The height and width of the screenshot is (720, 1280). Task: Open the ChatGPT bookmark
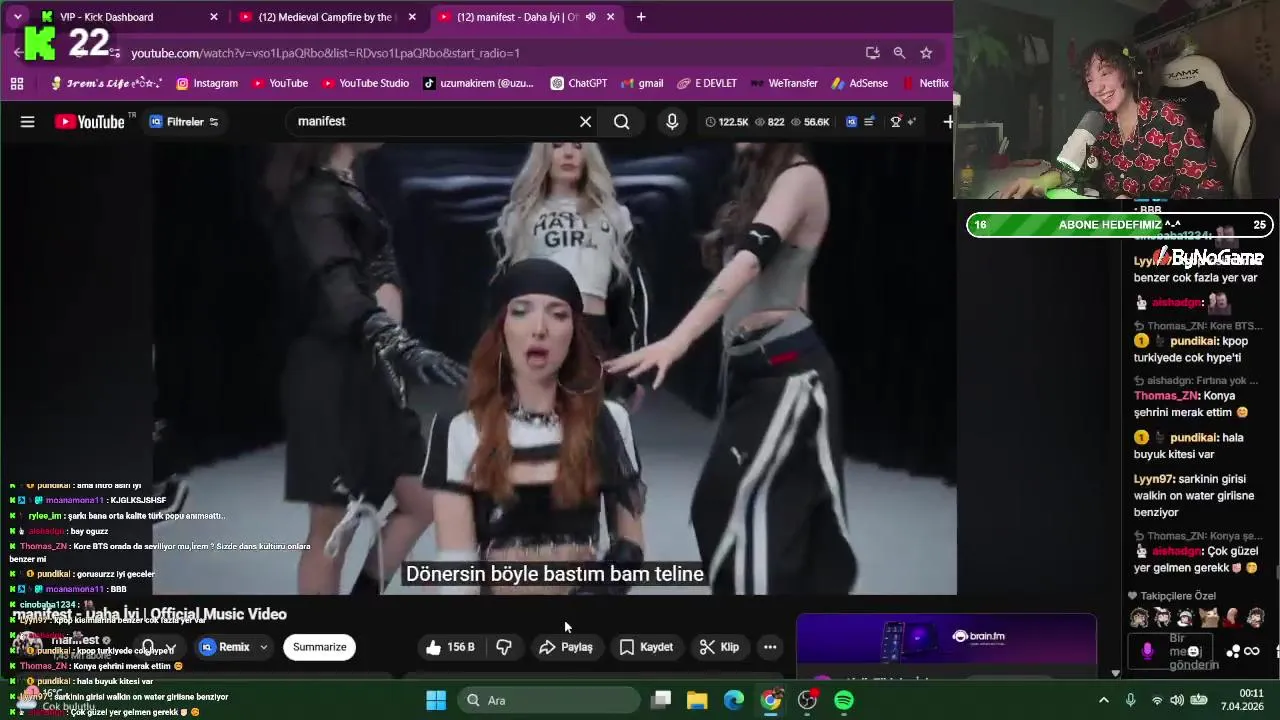coord(578,84)
